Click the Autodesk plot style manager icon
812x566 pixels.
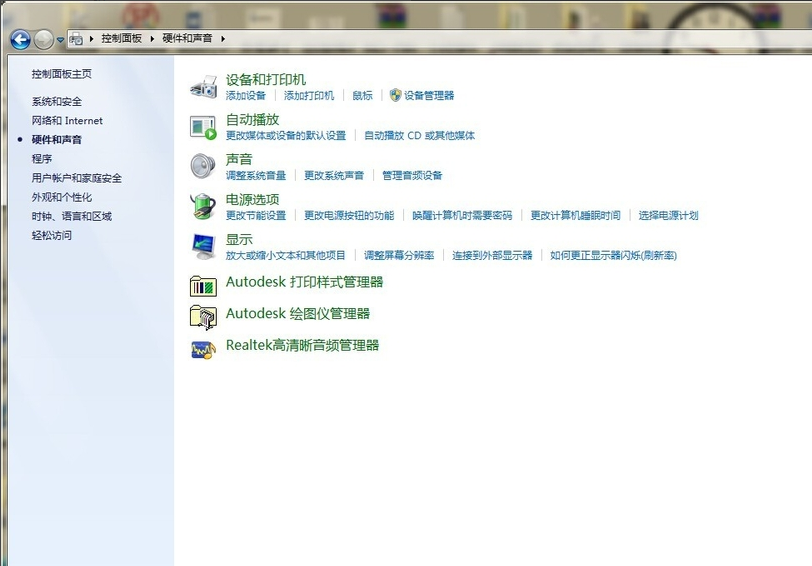[203, 286]
